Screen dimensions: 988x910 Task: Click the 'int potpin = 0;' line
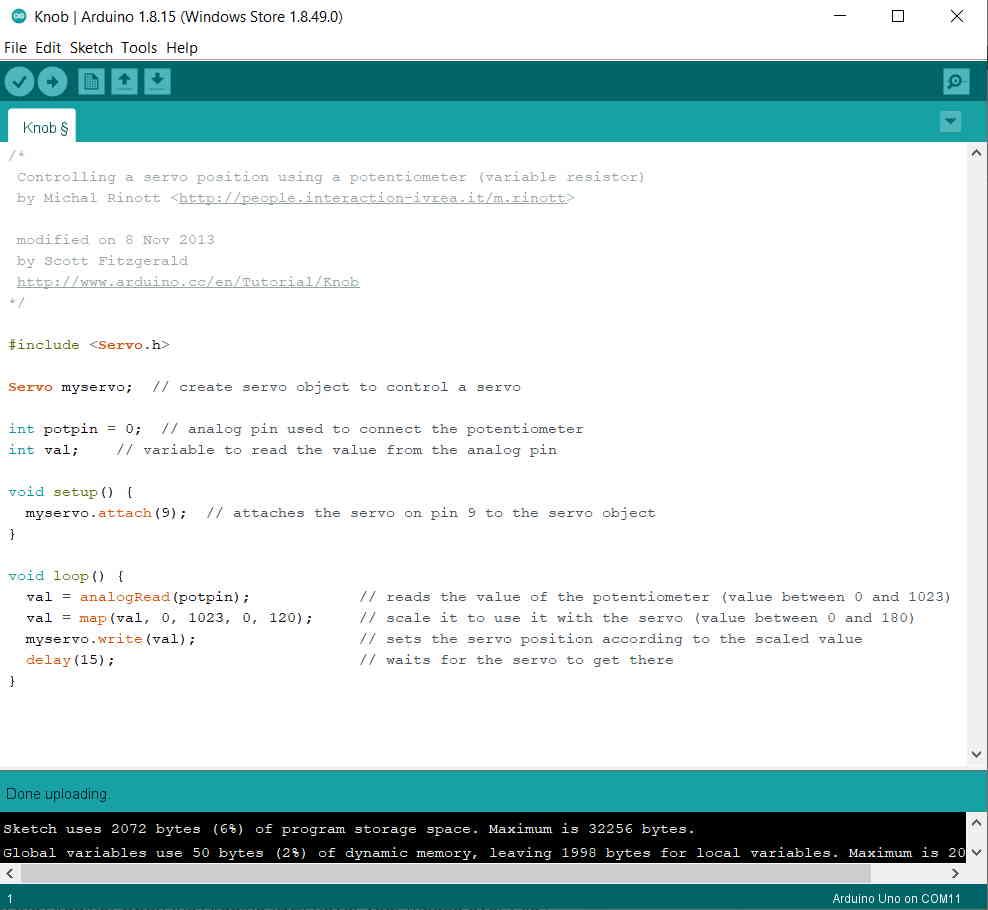(x=75, y=429)
